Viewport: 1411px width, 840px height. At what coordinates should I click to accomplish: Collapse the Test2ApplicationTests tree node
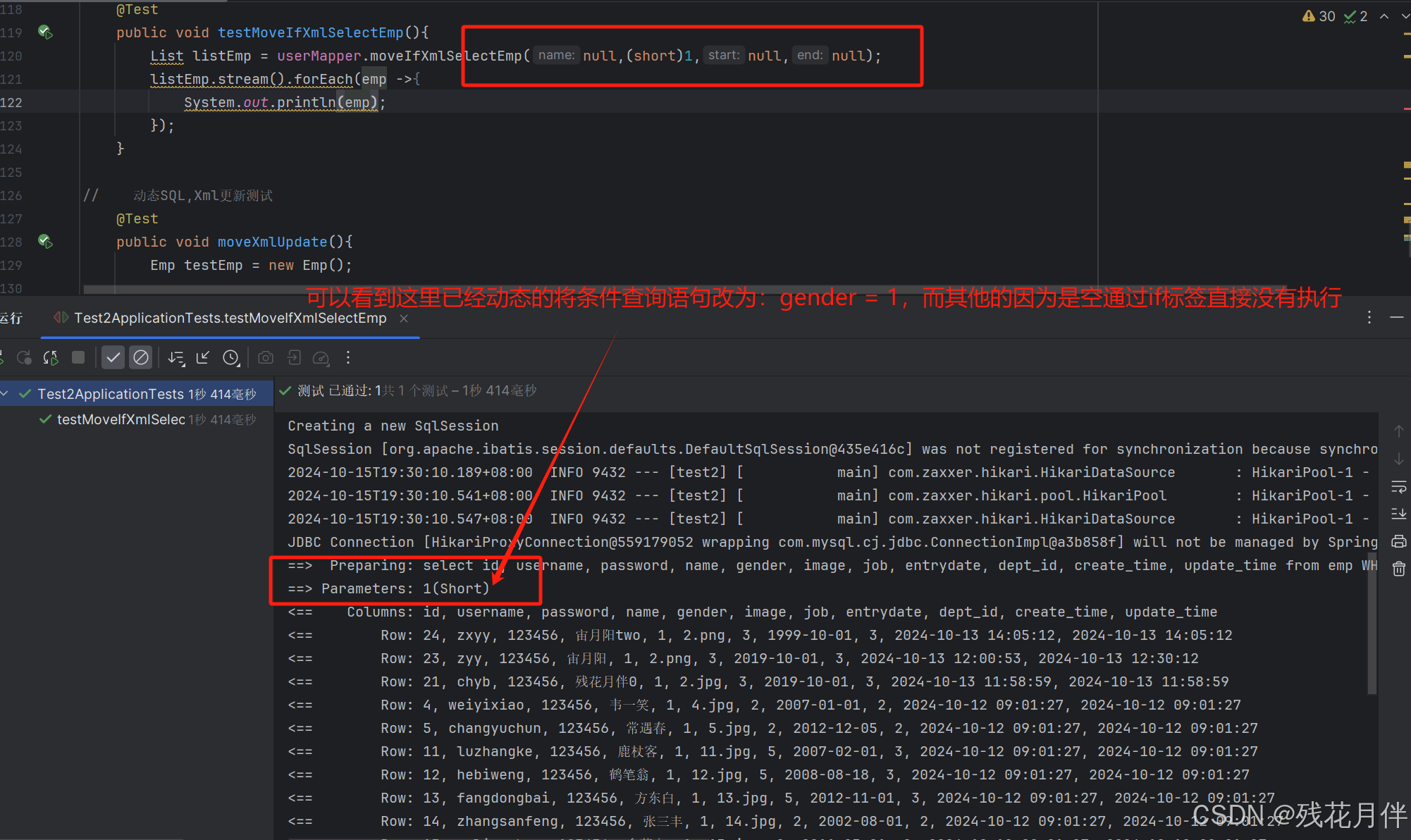6,394
